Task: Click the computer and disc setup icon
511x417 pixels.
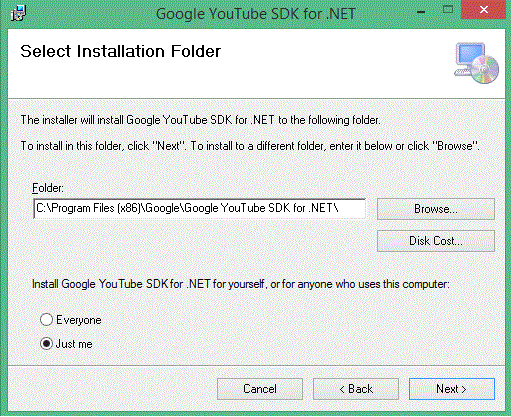Action: point(477,63)
